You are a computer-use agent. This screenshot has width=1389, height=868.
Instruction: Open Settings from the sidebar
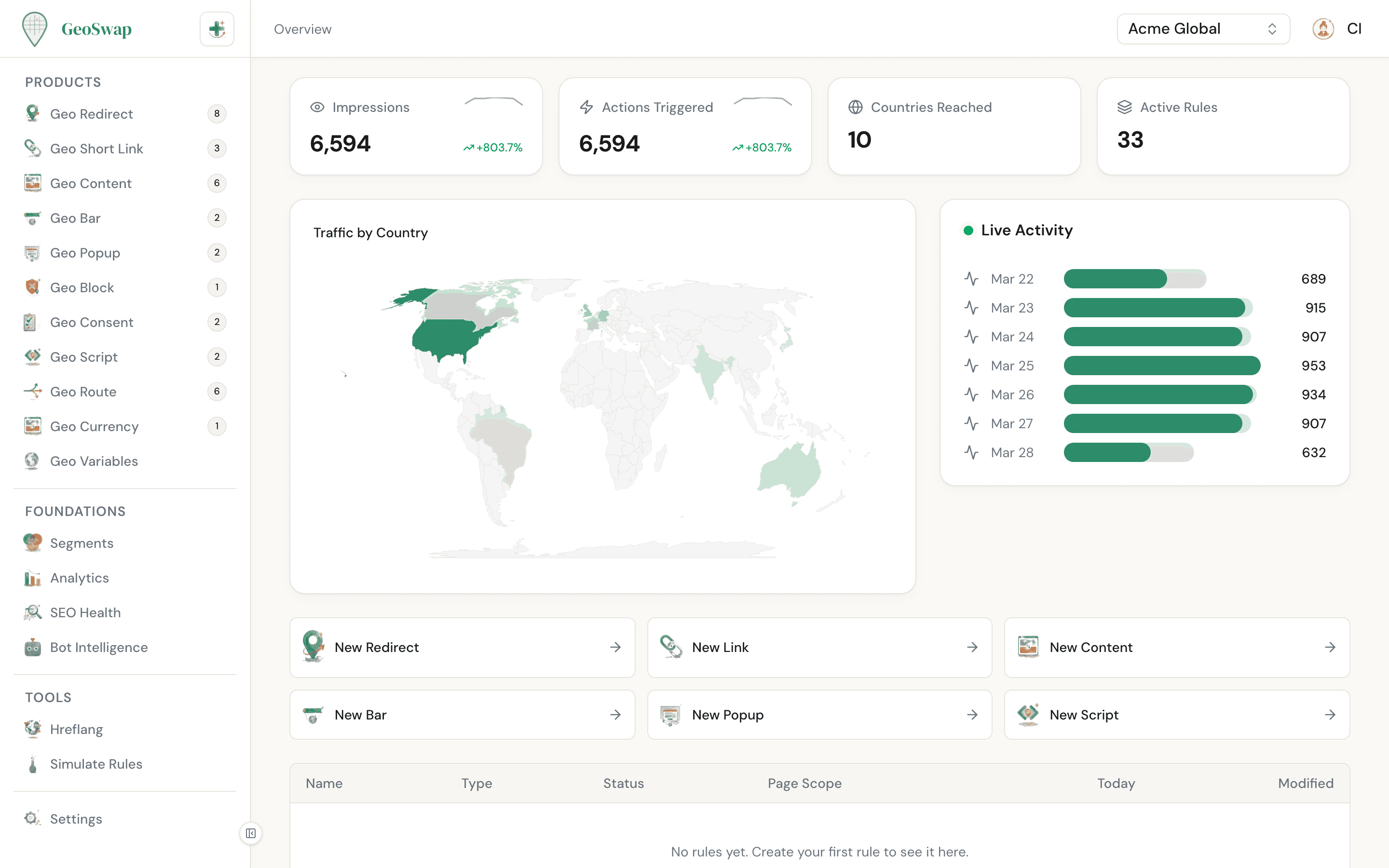(76, 819)
